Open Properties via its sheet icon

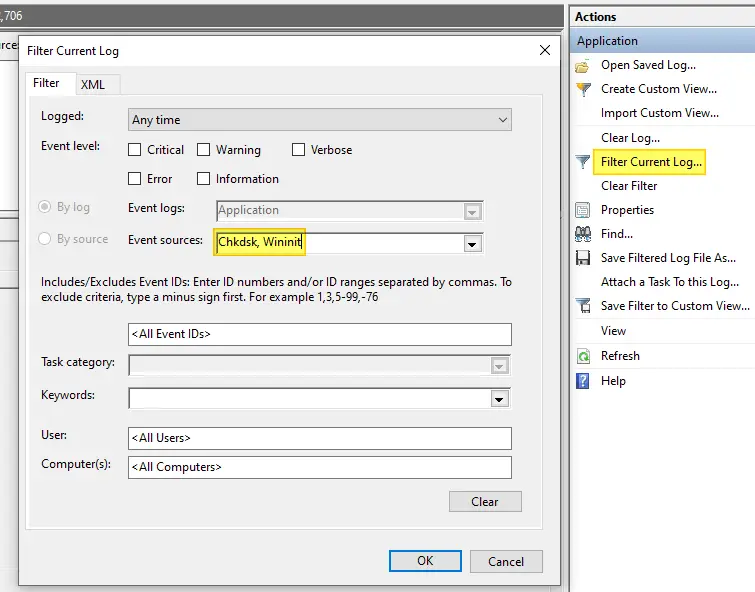coord(583,210)
